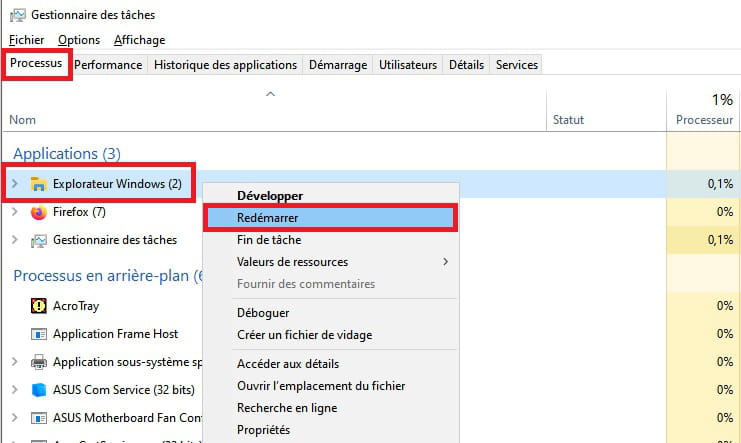
Task: Open the Fichier menu
Action: click(x=26, y=40)
